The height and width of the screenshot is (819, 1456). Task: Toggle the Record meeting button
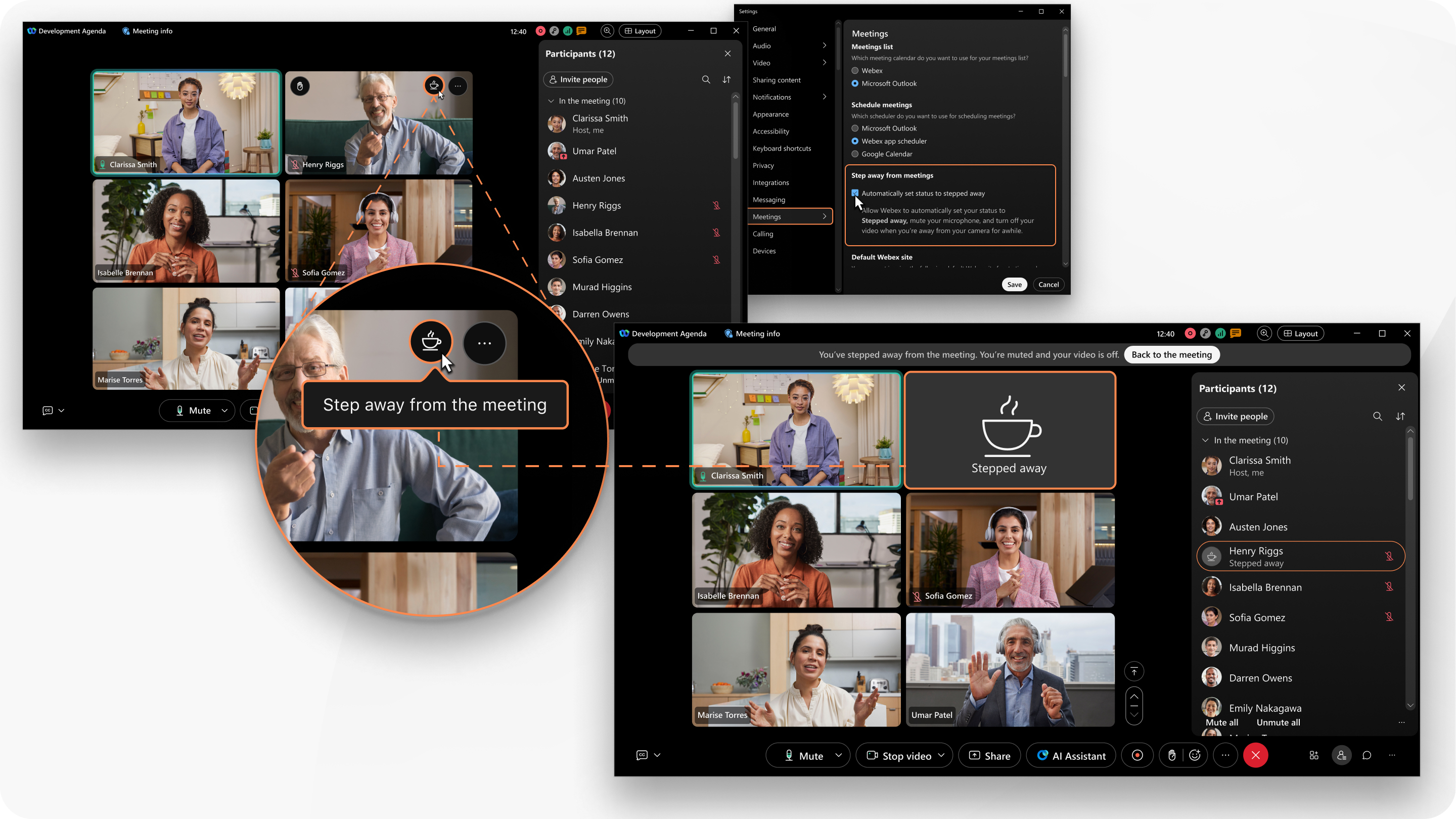1137,755
